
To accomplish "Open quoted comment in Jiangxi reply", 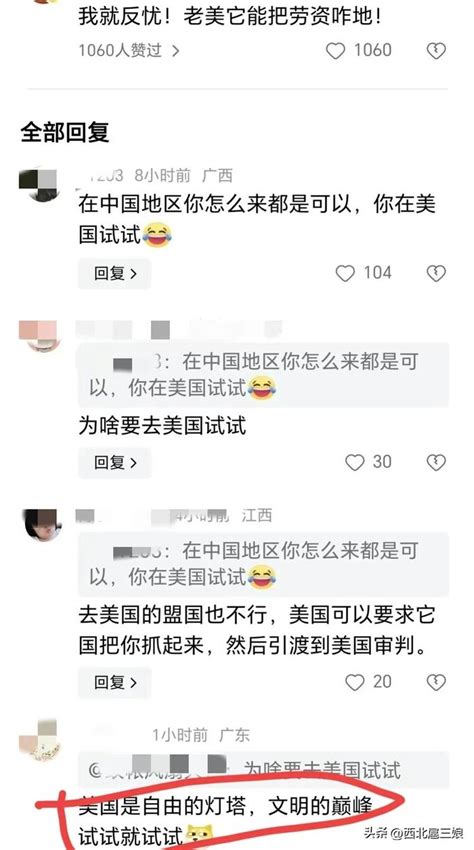I will 264,564.
